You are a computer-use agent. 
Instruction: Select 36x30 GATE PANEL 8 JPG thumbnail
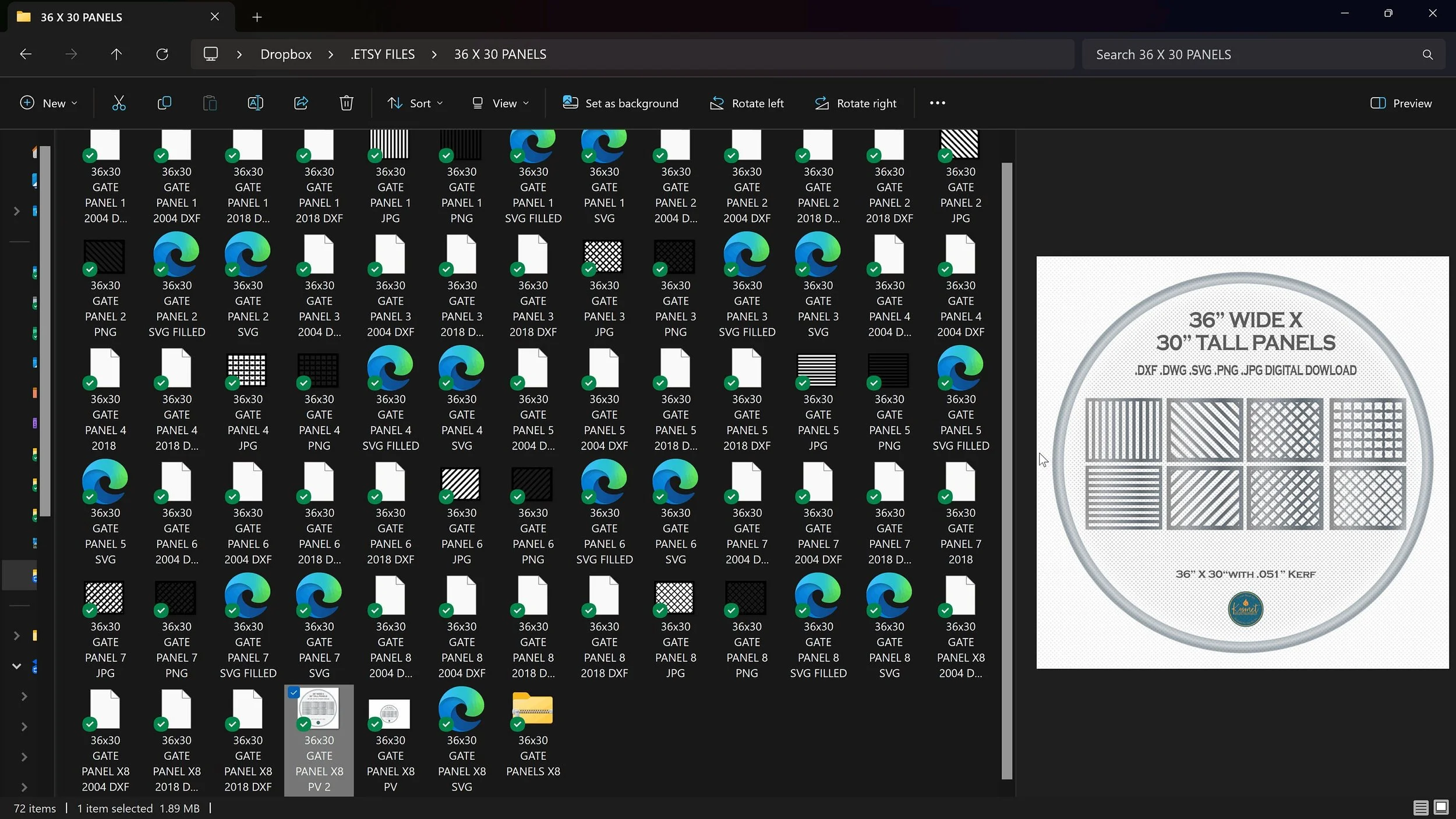[x=675, y=597]
